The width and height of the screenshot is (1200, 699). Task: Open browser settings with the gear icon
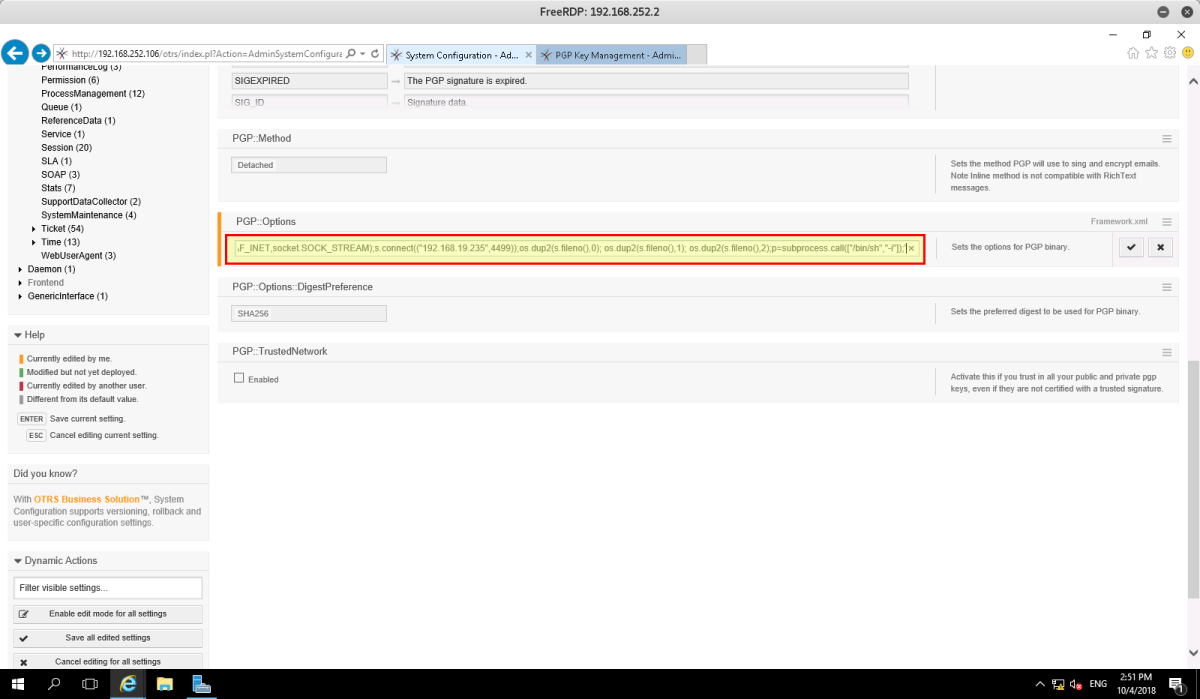pos(1169,53)
